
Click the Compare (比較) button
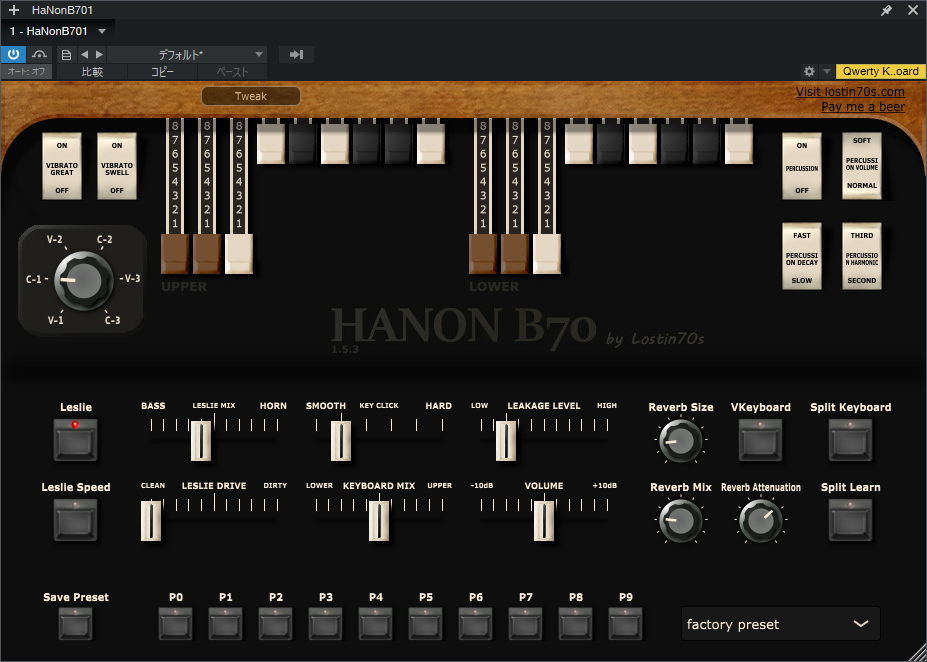click(92, 72)
